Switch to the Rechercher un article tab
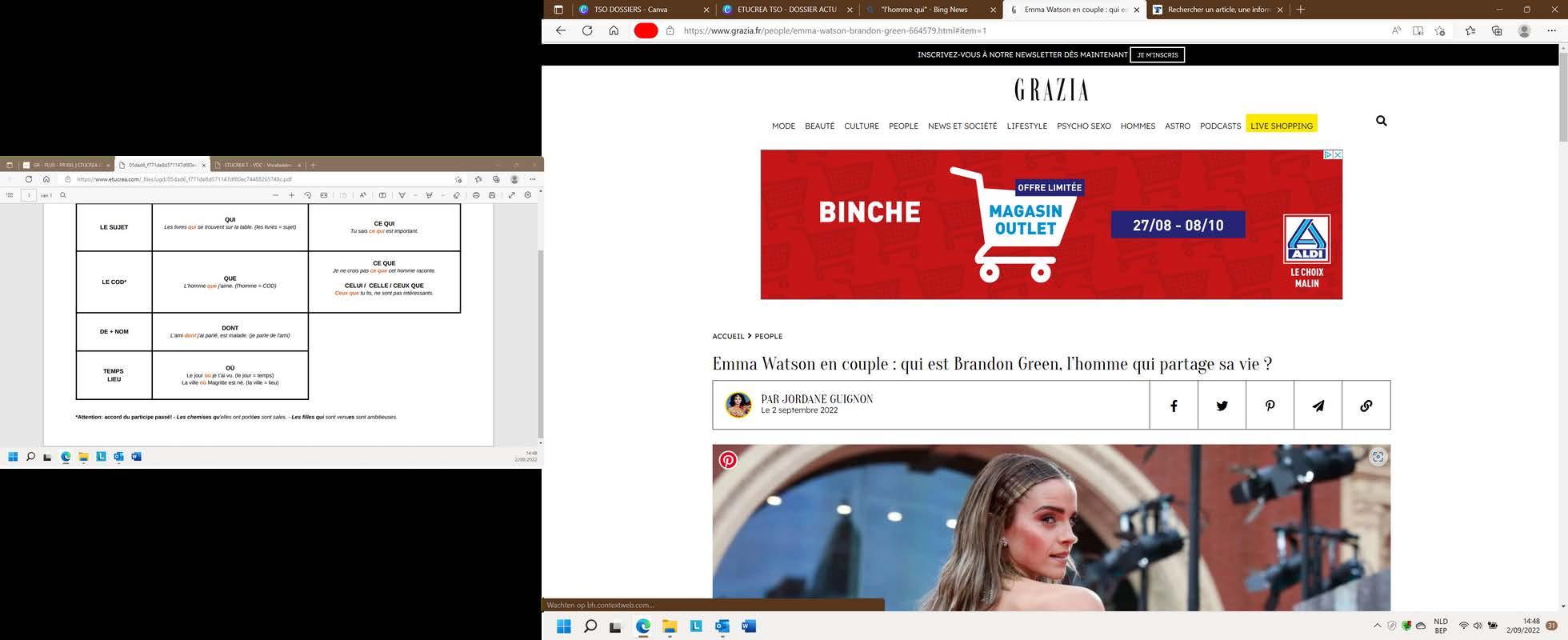 [x=1218, y=10]
